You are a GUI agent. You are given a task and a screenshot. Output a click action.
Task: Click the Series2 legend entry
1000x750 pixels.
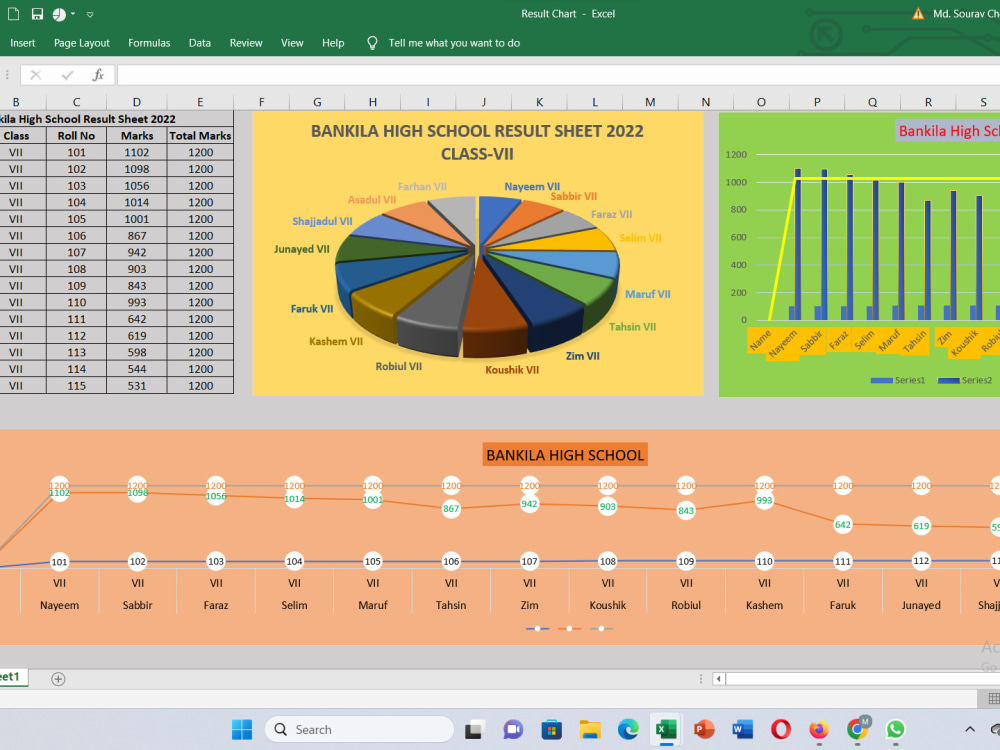pyautogui.click(x=965, y=380)
